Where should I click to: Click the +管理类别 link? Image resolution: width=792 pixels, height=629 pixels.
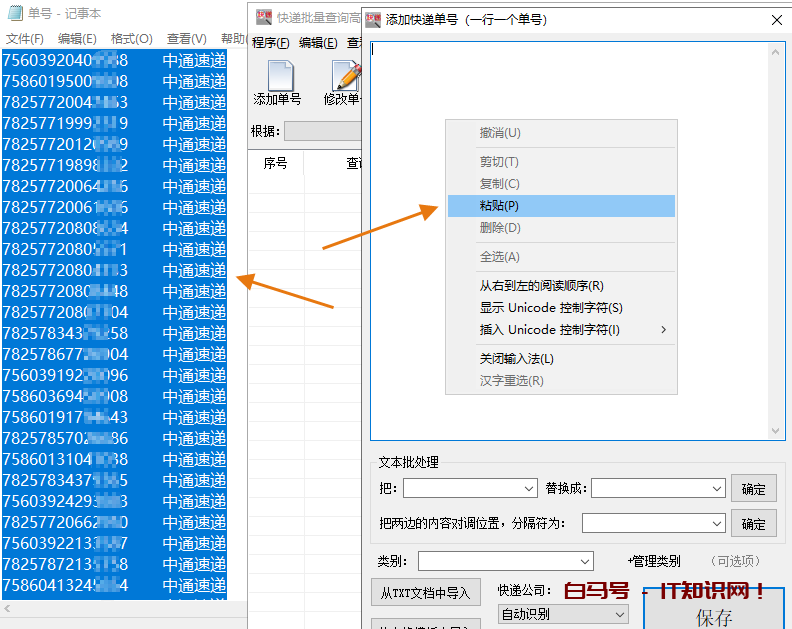[653, 562]
